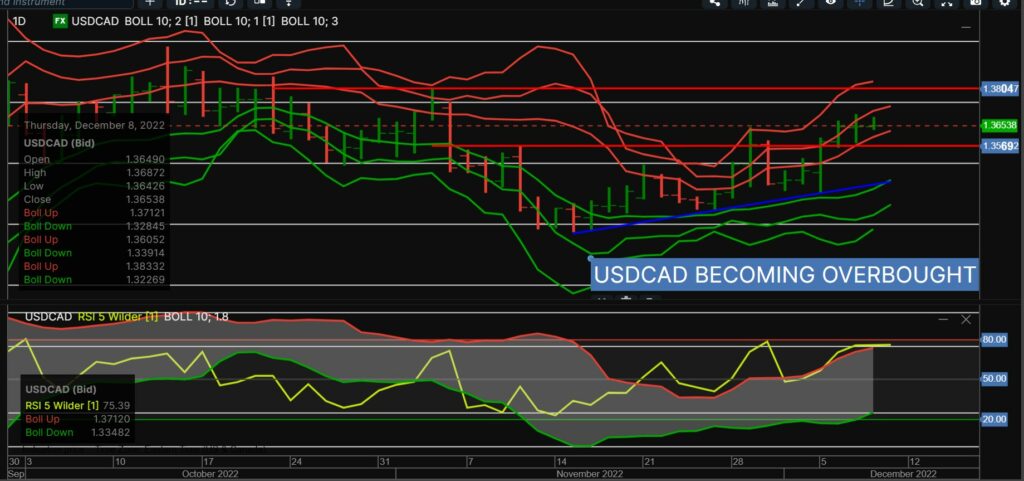Viewport: 1024px width, 481px height.
Task: Toggle the eye visibility icon
Action: click(830, 4)
